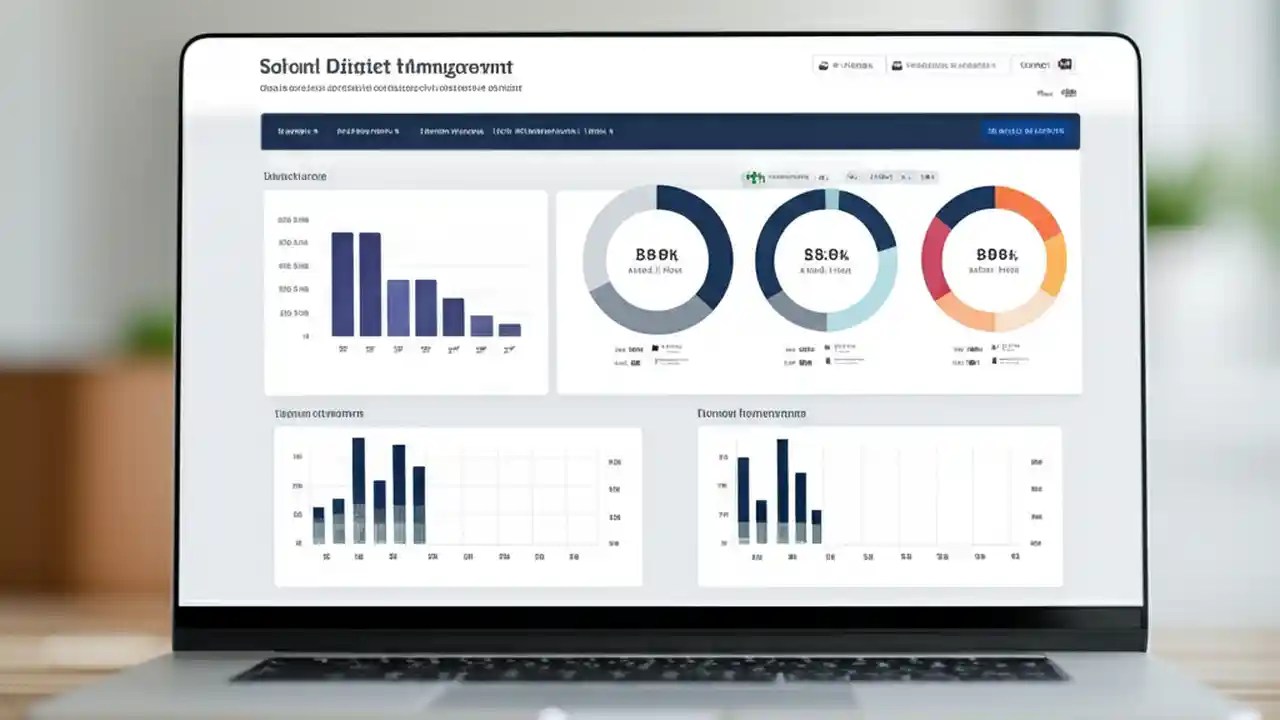Click the legend marker under the orange donut chart
This screenshot has height=720, width=1280.
[x=994, y=346]
